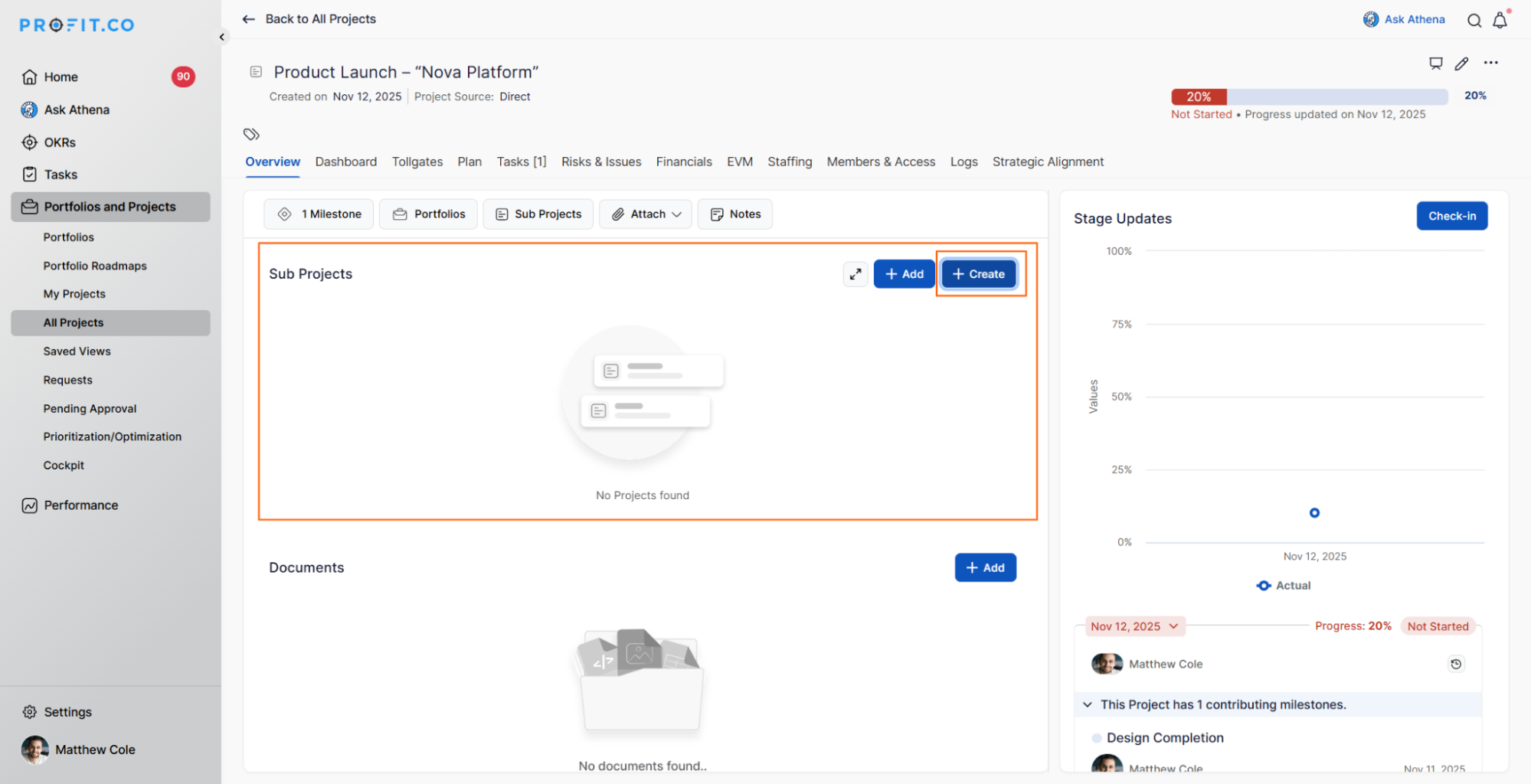Open the comments icon near project title

click(x=1435, y=64)
